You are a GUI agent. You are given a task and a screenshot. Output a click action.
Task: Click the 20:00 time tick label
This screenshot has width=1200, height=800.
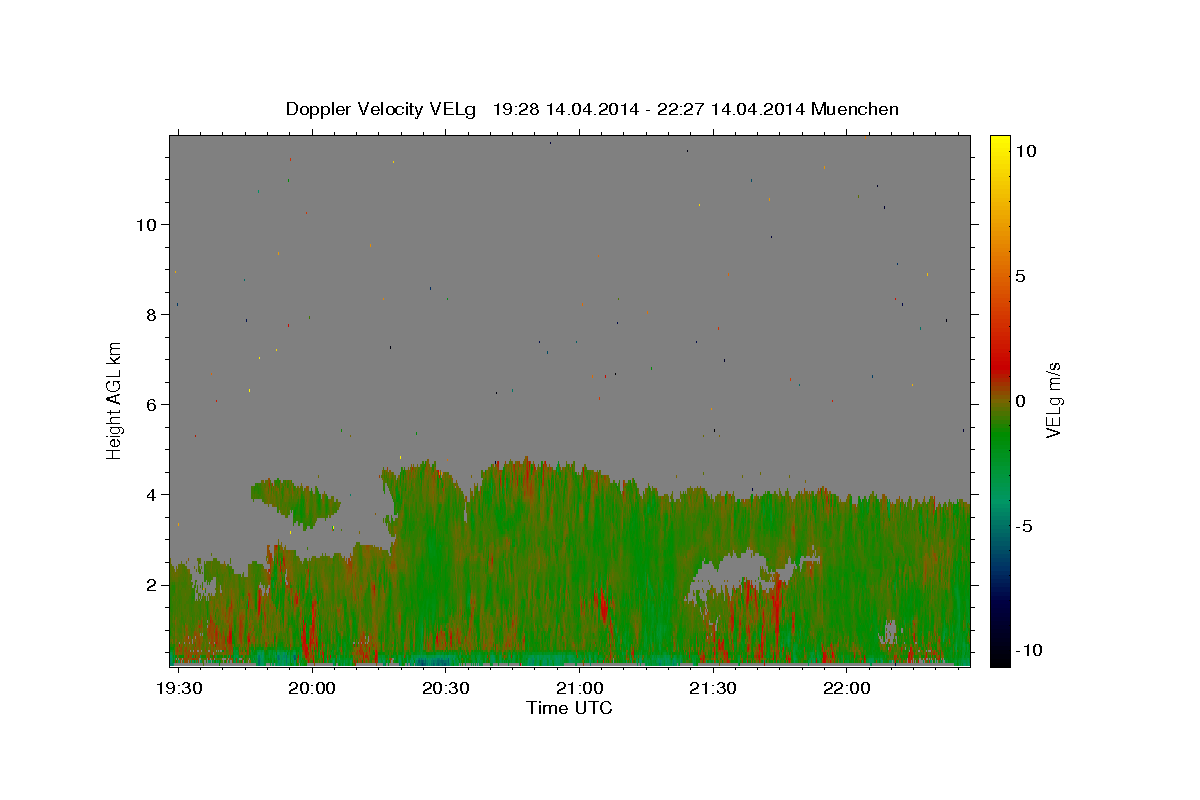click(x=314, y=688)
